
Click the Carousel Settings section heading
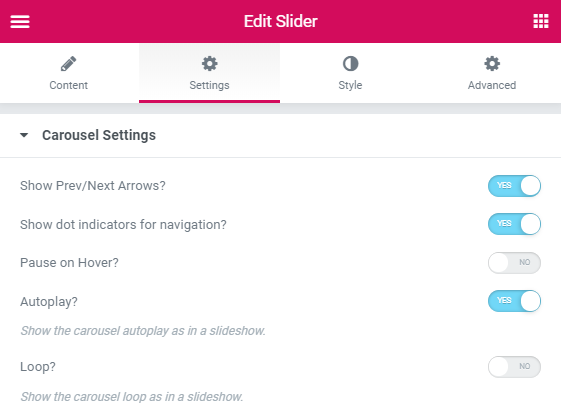pyautogui.click(x=99, y=135)
